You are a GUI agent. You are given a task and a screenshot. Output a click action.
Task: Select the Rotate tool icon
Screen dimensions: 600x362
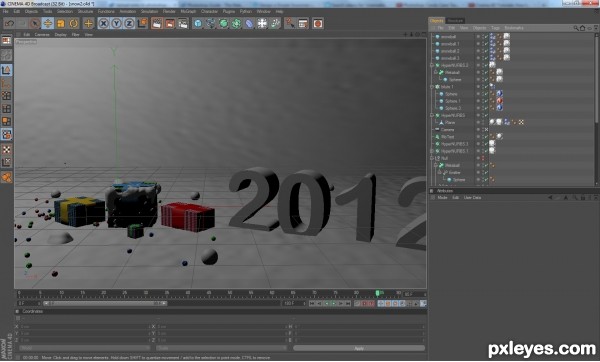click(x=73, y=24)
